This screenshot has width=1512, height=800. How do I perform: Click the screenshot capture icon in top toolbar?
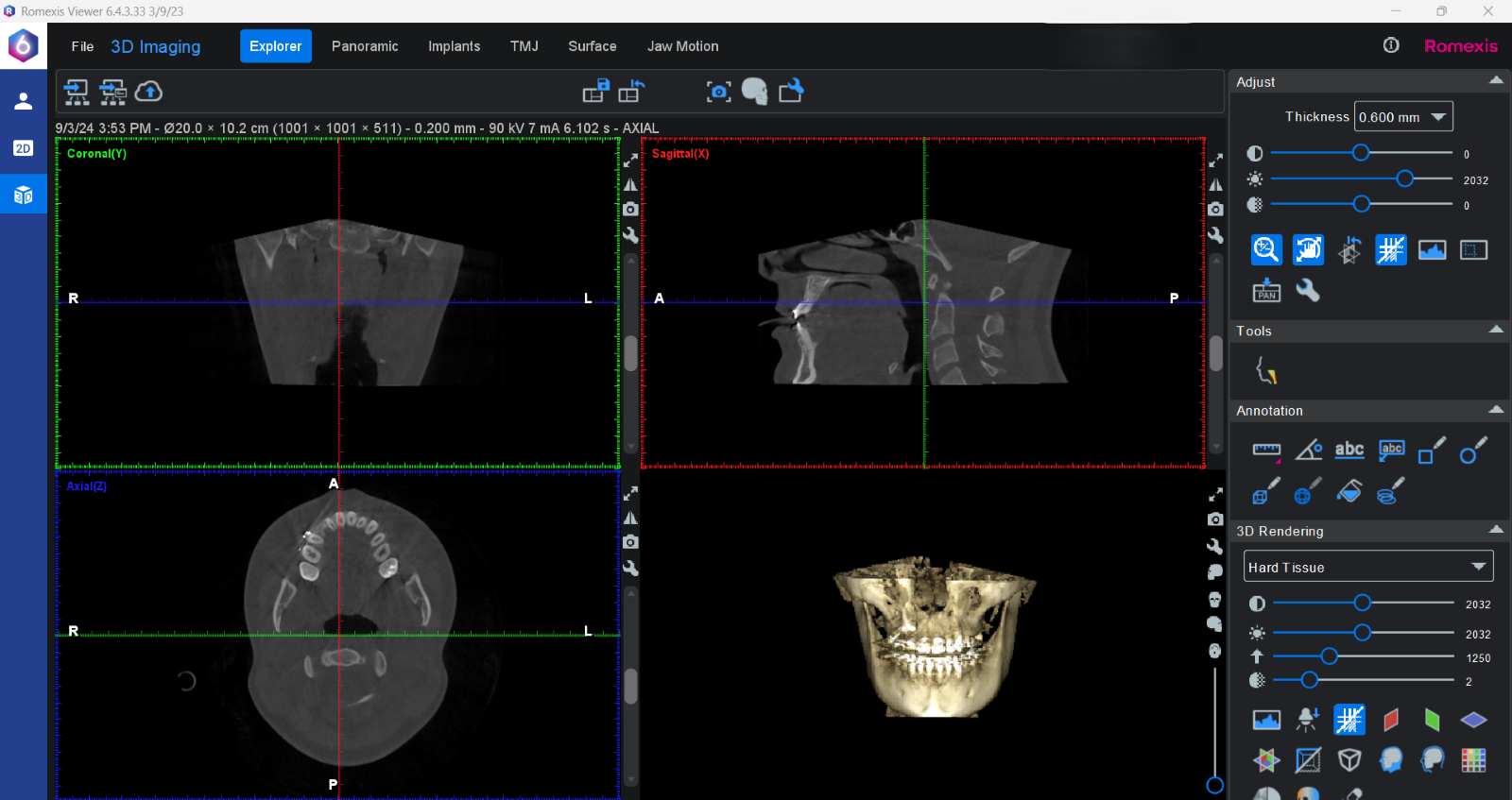coord(718,92)
